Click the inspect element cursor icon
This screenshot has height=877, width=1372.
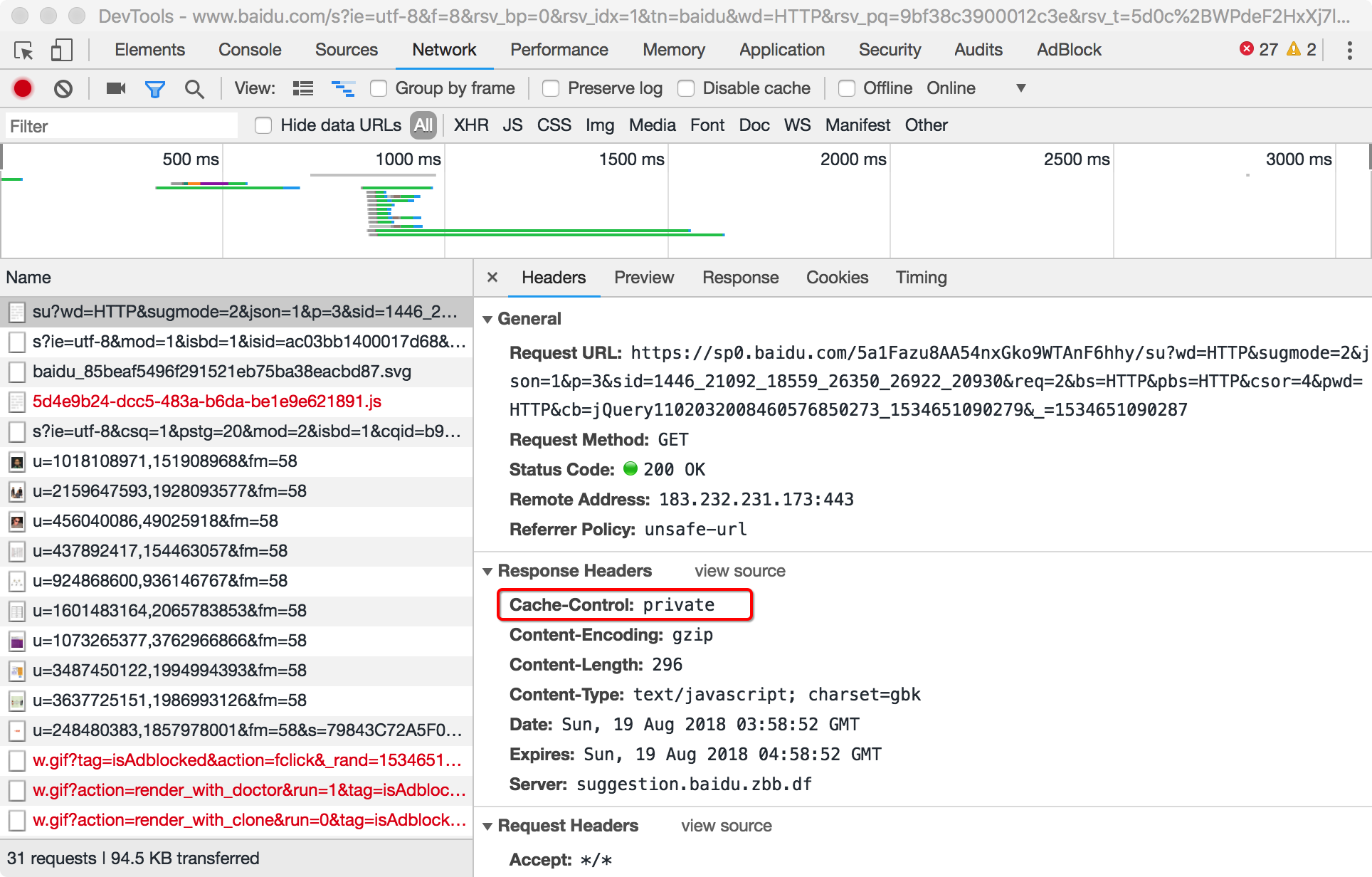coord(23,51)
